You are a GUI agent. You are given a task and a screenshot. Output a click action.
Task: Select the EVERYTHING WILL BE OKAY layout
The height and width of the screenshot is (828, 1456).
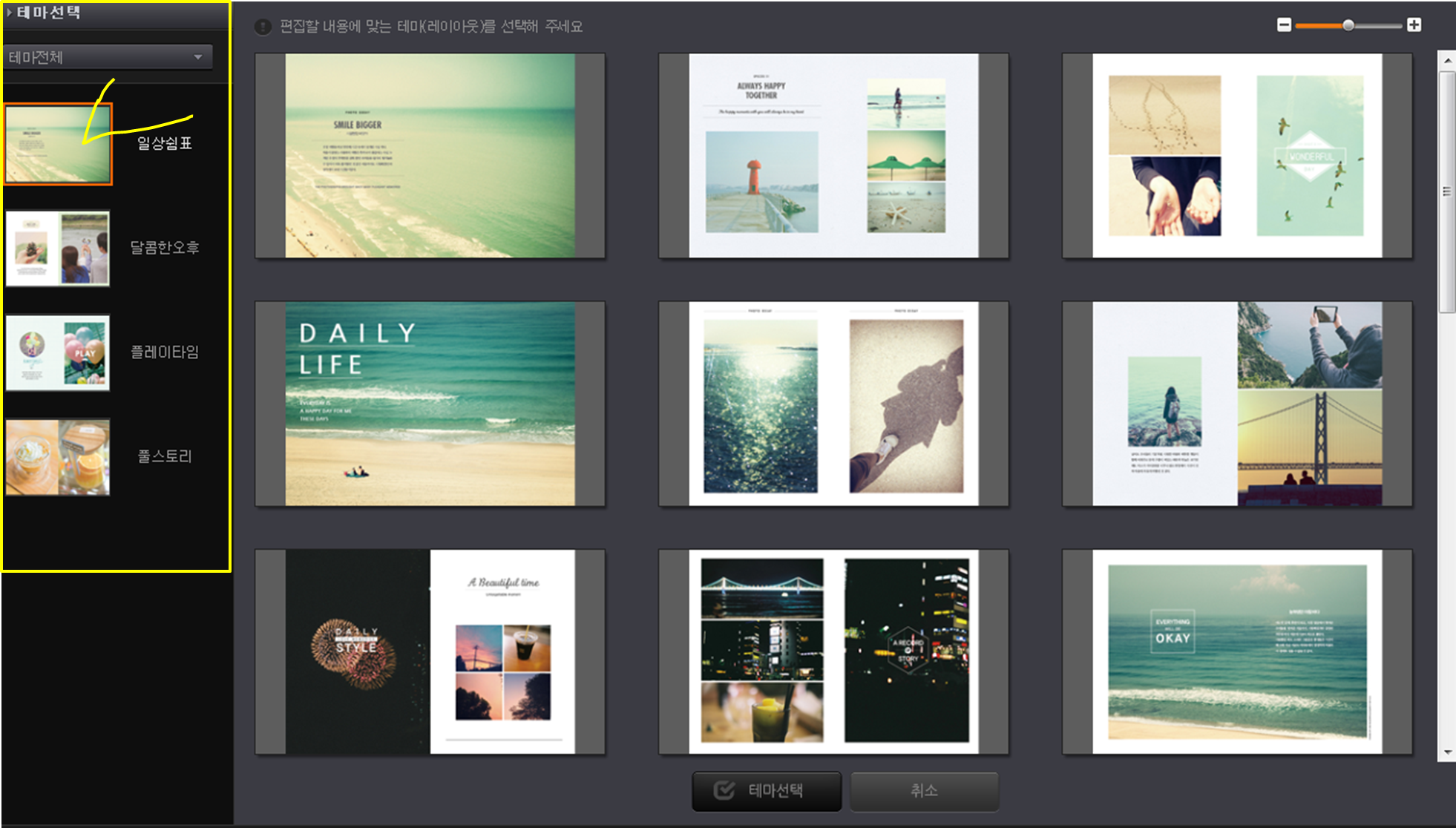(x=1237, y=651)
